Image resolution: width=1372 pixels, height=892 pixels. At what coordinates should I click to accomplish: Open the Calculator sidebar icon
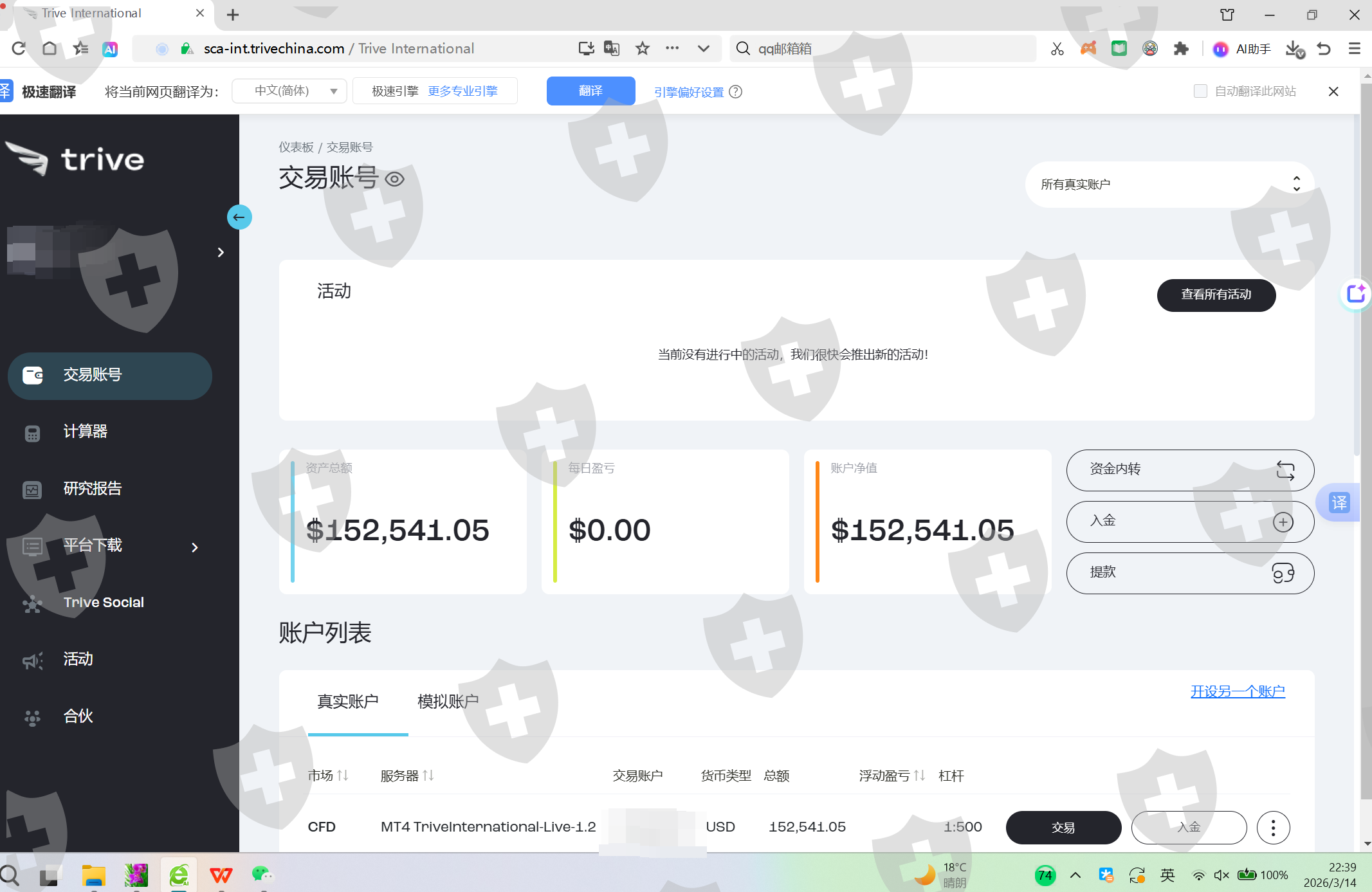(x=32, y=433)
